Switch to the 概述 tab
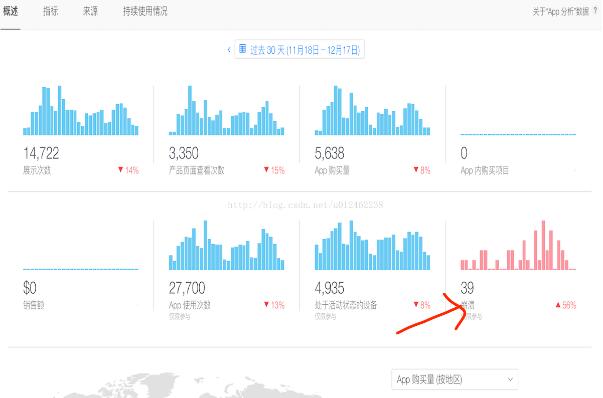This screenshot has width=603, height=398. pos(10,11)
